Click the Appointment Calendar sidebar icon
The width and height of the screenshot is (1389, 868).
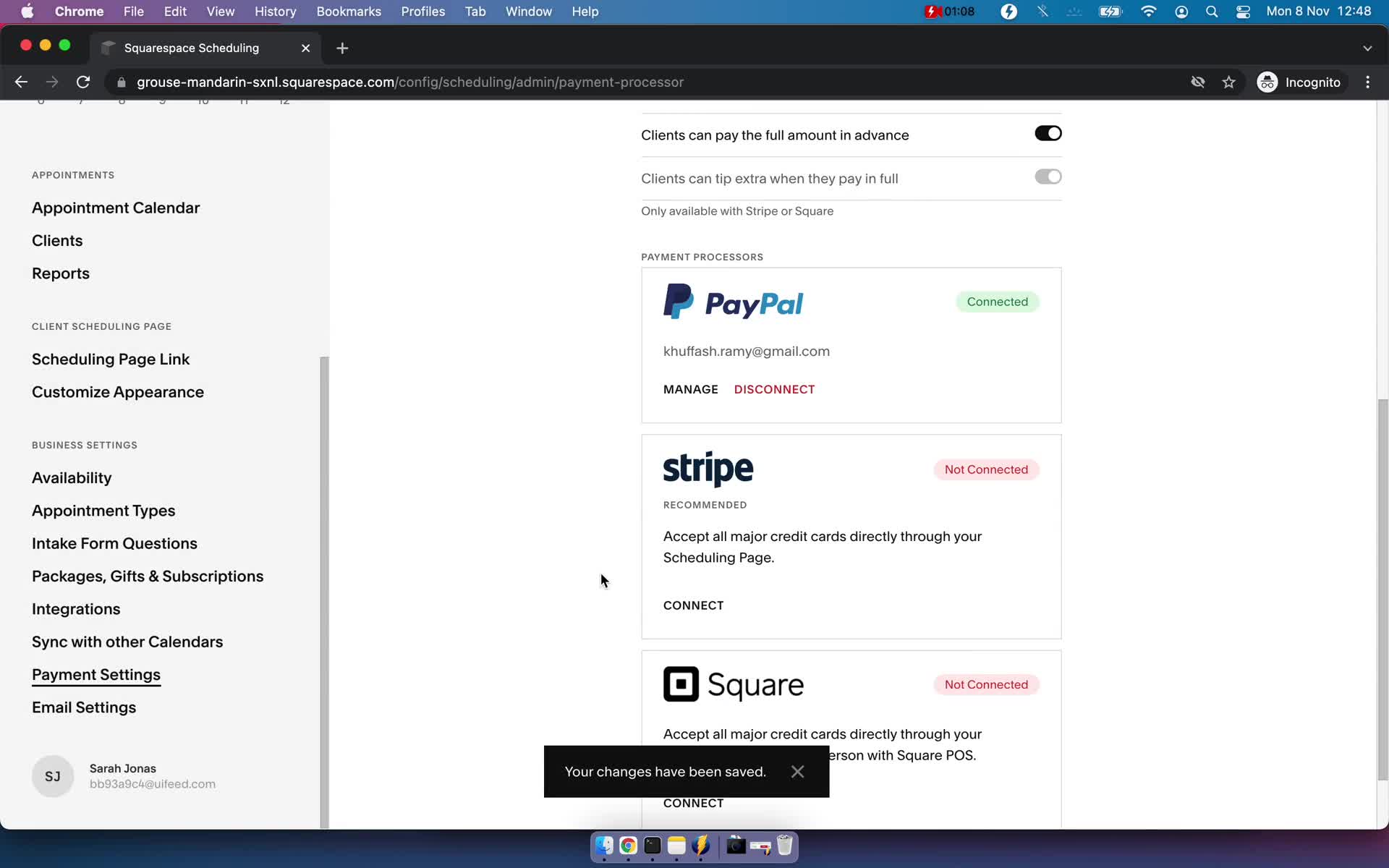pos(116,207)
